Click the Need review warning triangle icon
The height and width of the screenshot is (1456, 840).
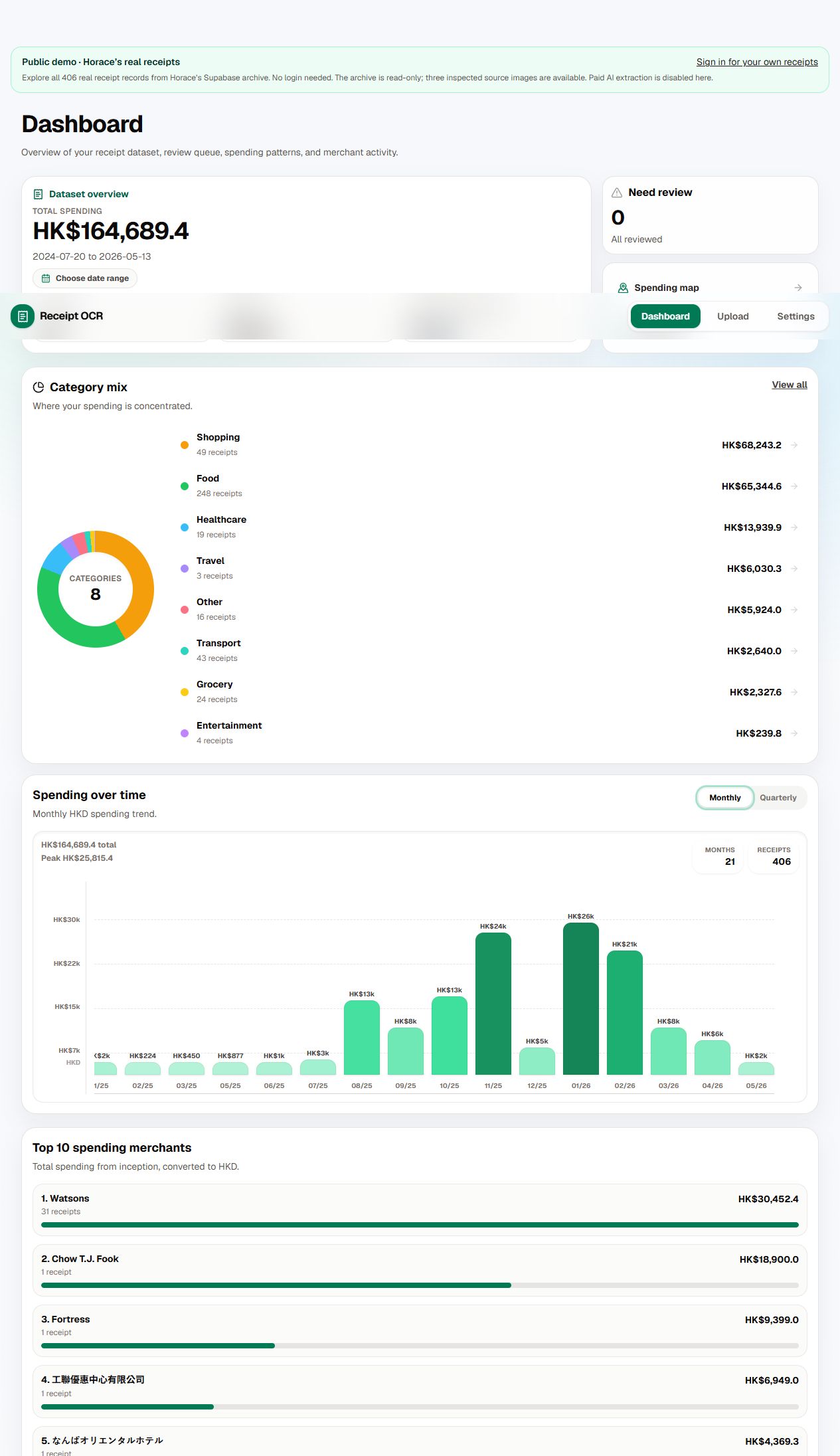(617, 193)
